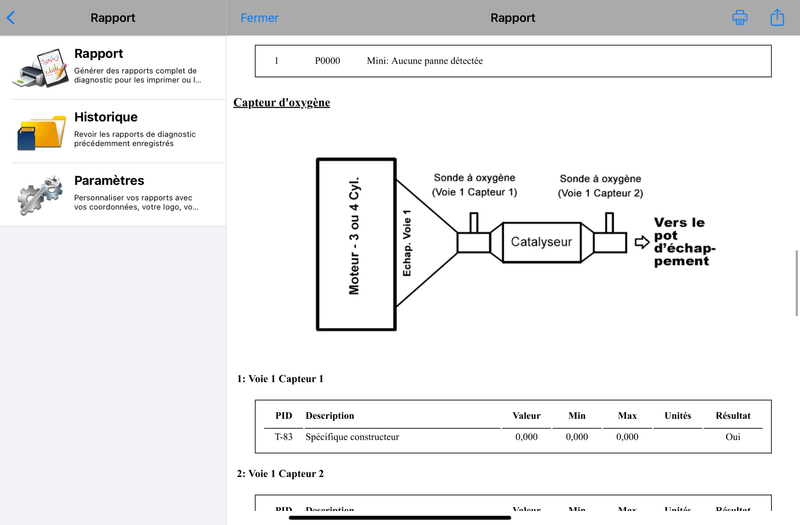Open the Rapport menu entry
The height and width of the screenshot is (525, 800).
(113, 68)
